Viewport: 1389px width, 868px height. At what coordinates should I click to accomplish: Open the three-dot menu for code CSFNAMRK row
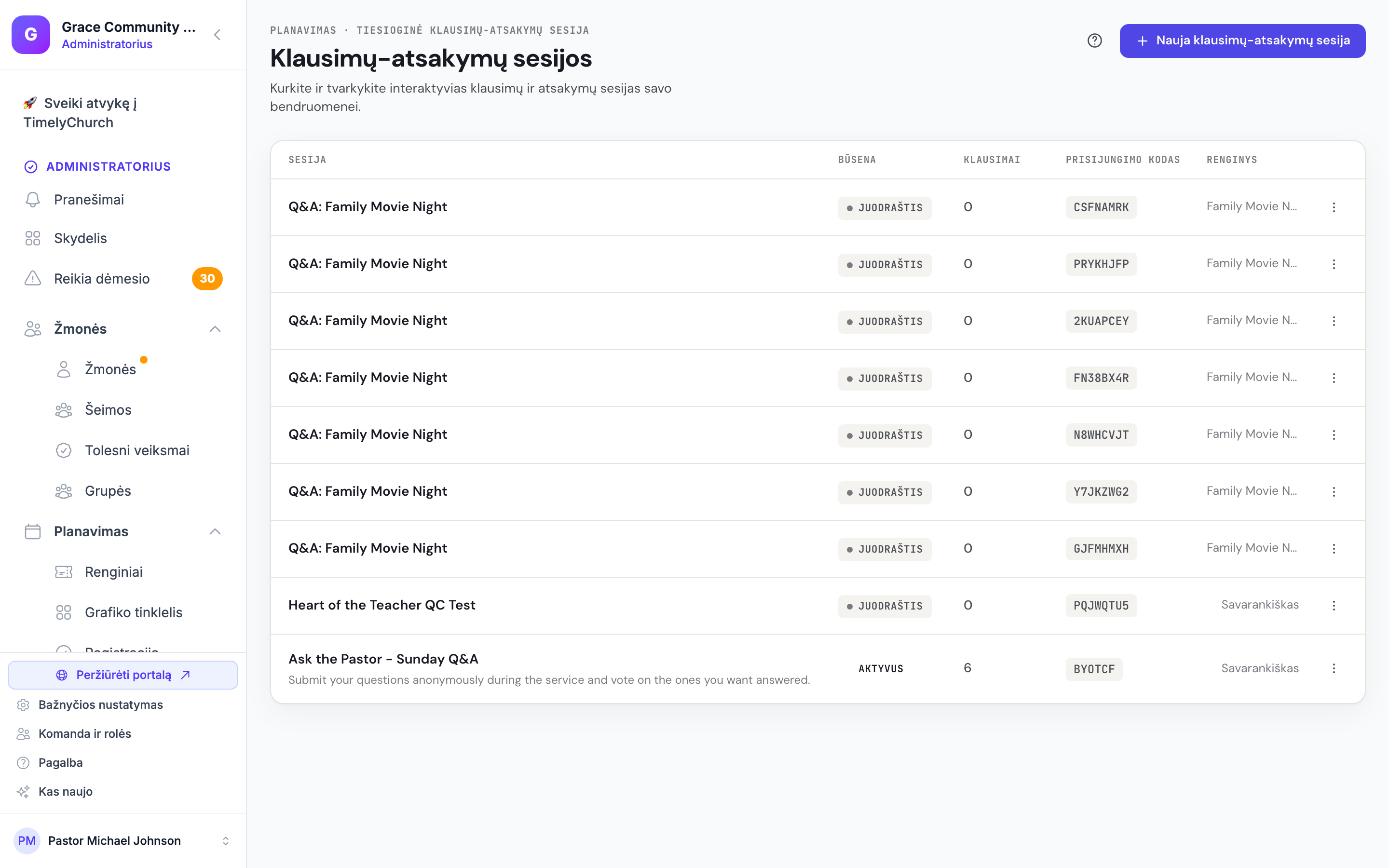pos(1334,207)
